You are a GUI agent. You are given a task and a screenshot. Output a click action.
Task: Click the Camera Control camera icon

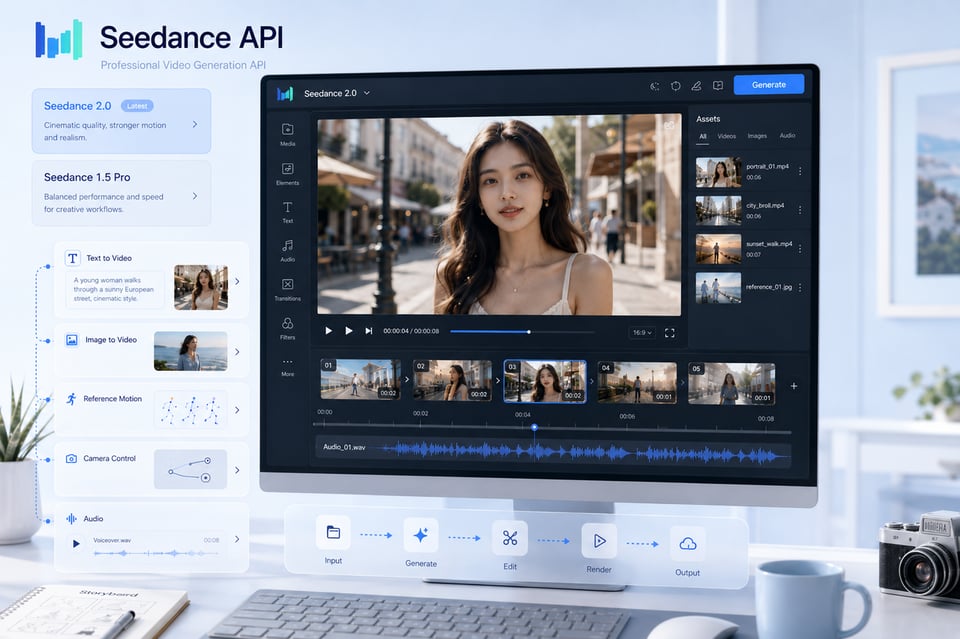pos(71,458)
